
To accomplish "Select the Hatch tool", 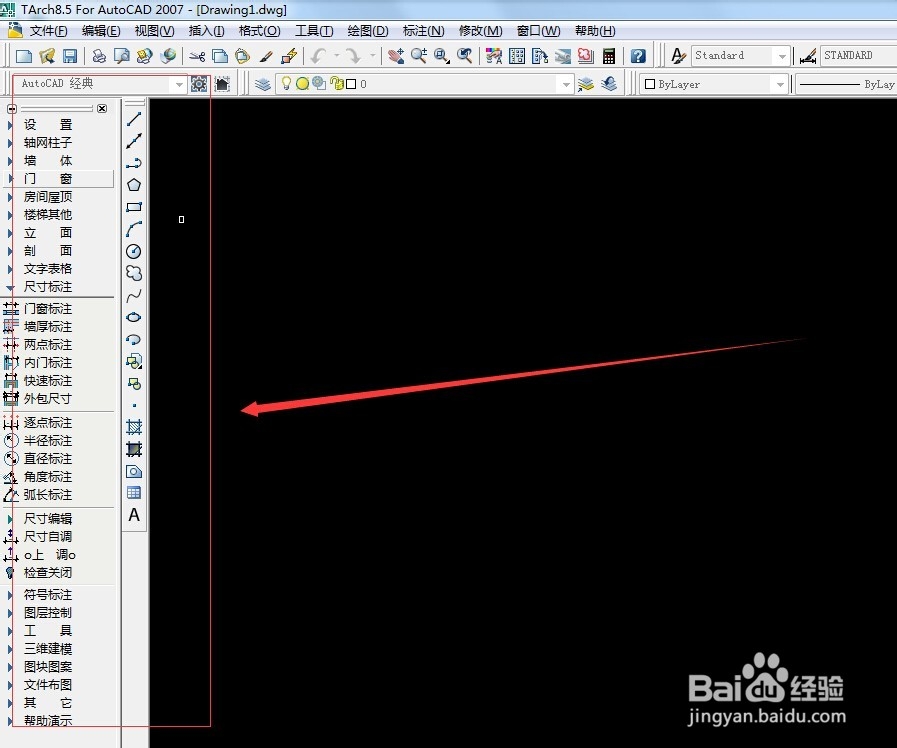I will (x=134, y=427).
